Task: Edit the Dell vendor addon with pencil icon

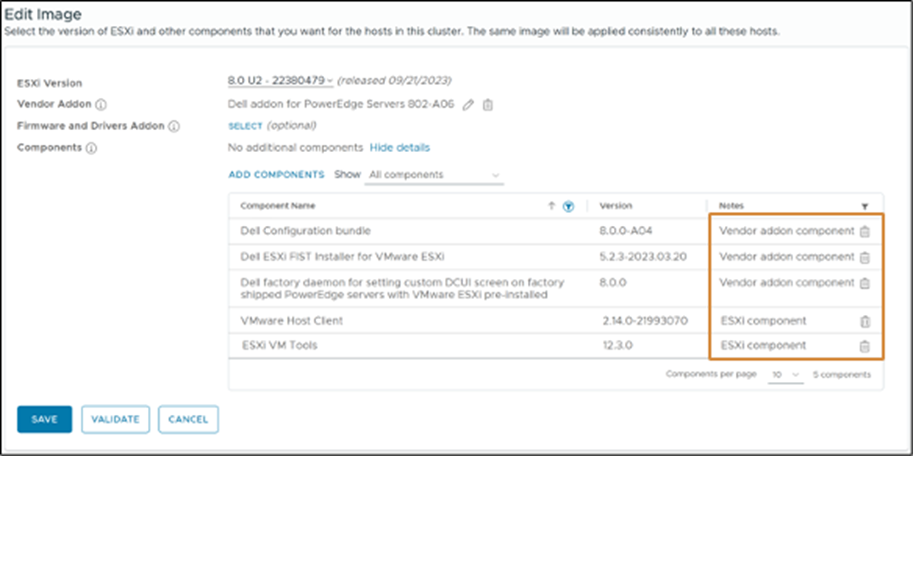Action: coord(468,105)
